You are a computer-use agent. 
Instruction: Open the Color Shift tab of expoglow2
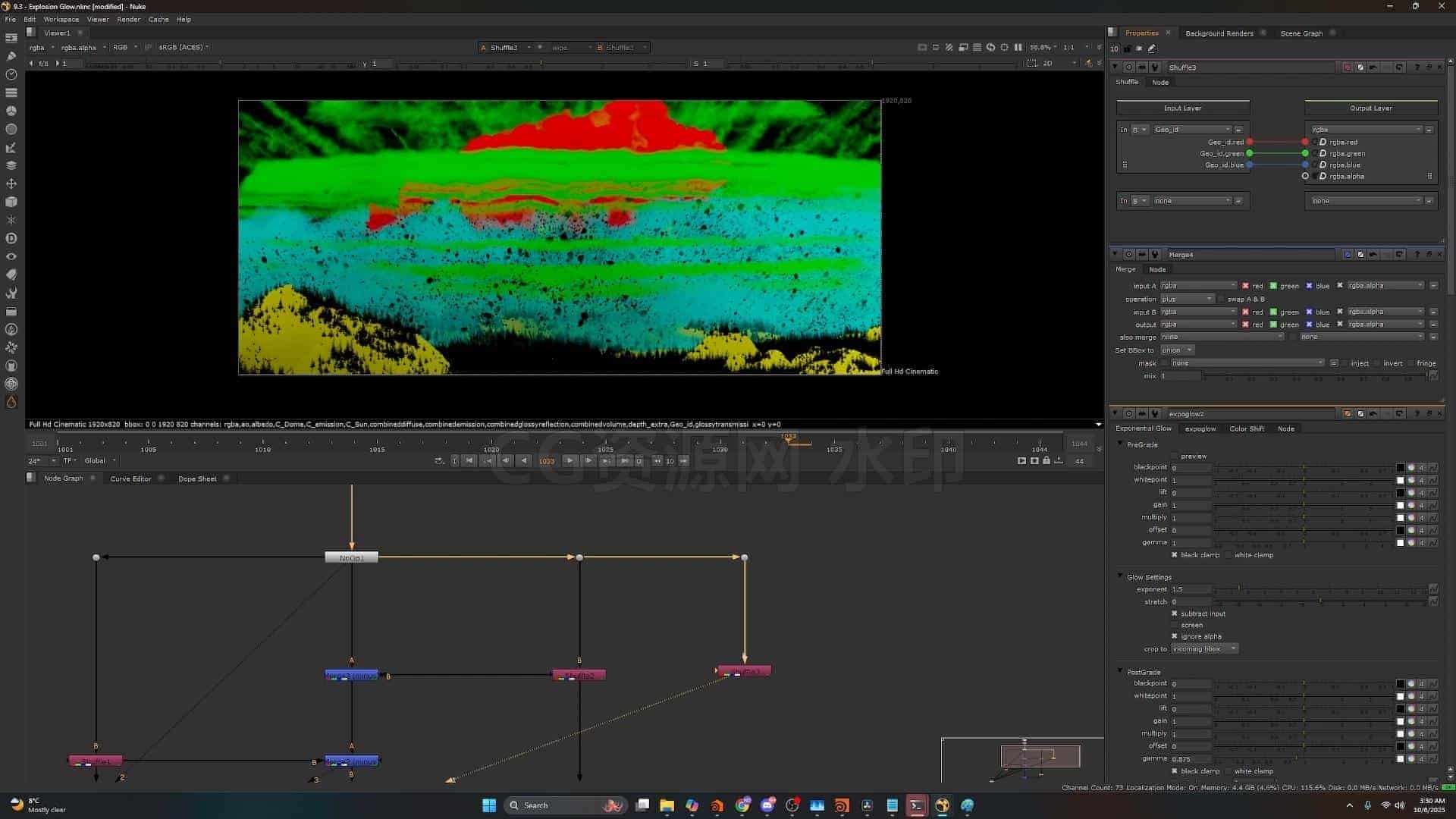click(x=1247, y=428)
